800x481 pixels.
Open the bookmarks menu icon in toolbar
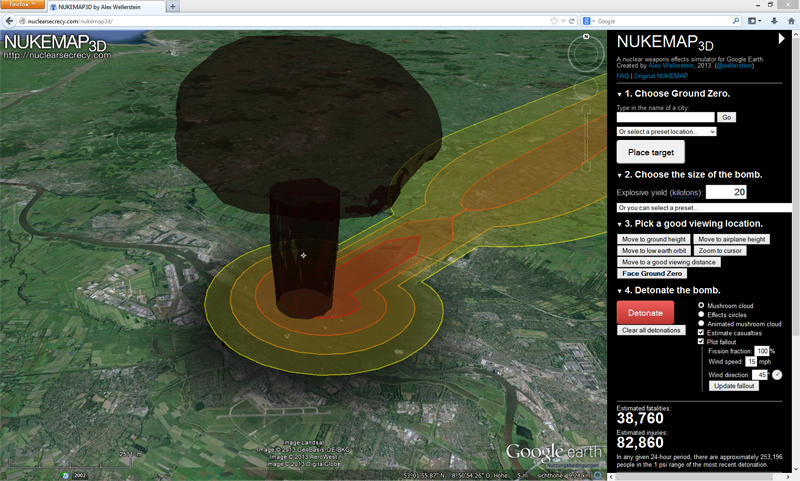click(754, 21)
